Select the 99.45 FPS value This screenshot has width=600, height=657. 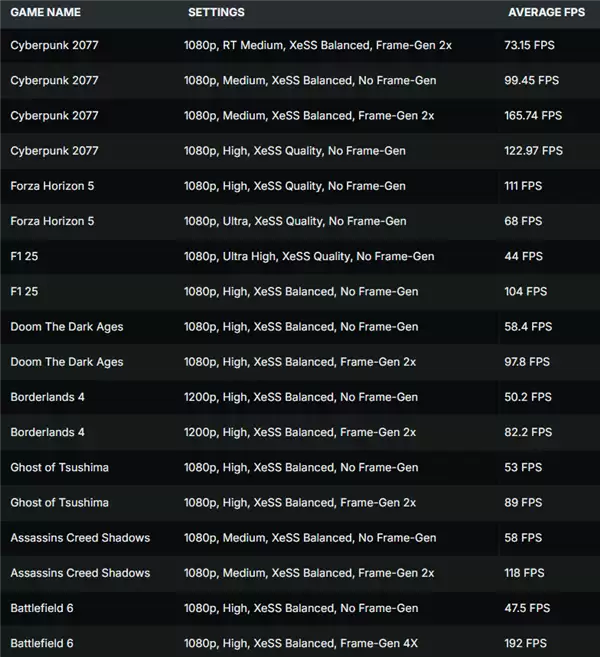[x=531, y=80]
